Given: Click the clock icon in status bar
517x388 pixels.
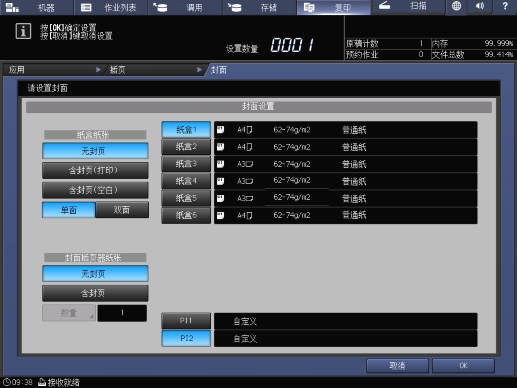Looking at the screenshot, I should click(x=7, y=382).
